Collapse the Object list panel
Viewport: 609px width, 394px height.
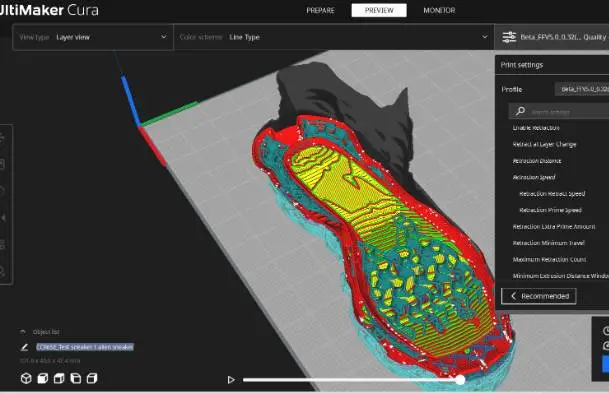[23, 332]
